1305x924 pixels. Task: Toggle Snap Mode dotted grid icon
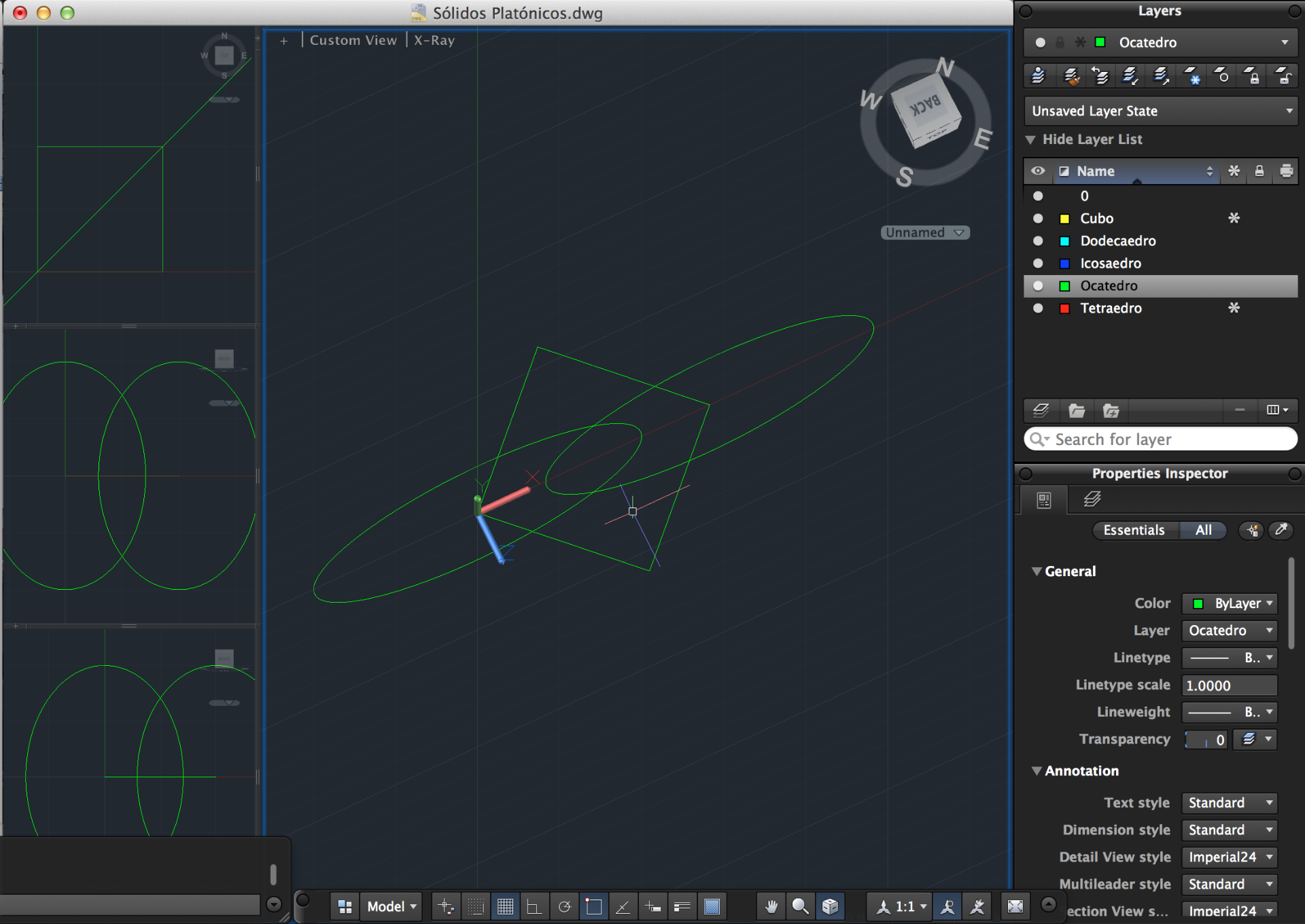[476, 906]
